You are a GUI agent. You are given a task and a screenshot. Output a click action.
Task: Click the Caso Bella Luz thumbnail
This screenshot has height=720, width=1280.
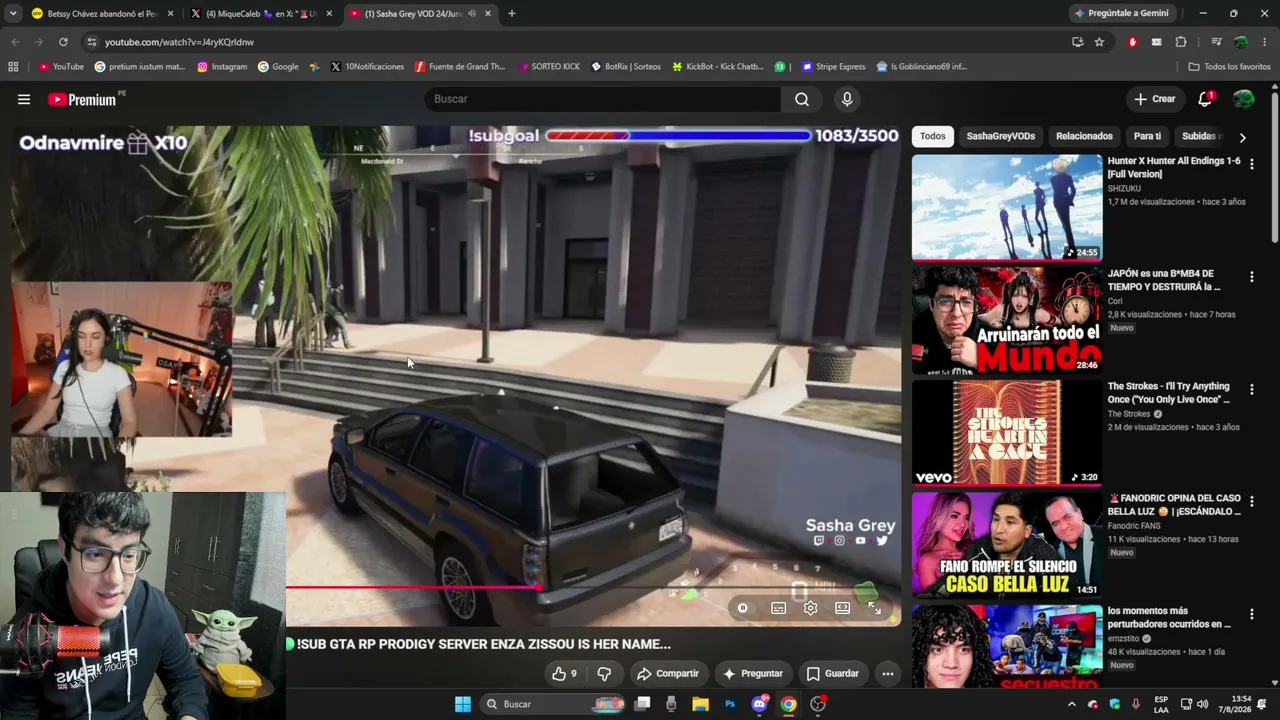click(x=1007, y=545)
